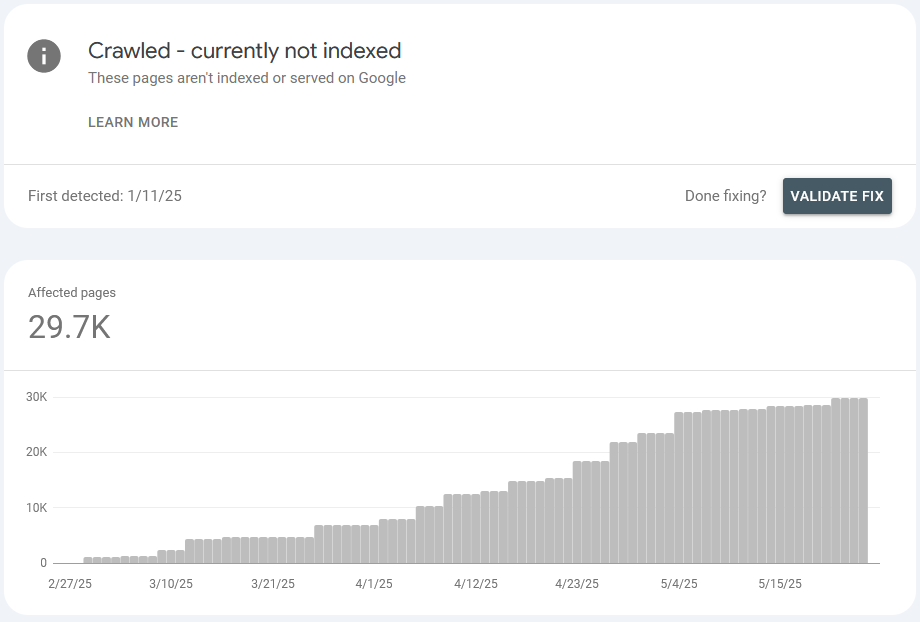Select the last bar in chart
Viewport: 920px width, 622px height.
point(863,481)
